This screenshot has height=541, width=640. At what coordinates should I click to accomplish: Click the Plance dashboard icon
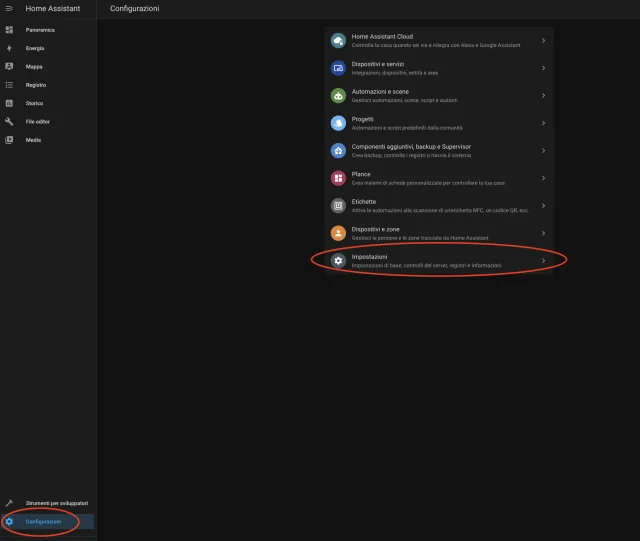click(338, 178)
